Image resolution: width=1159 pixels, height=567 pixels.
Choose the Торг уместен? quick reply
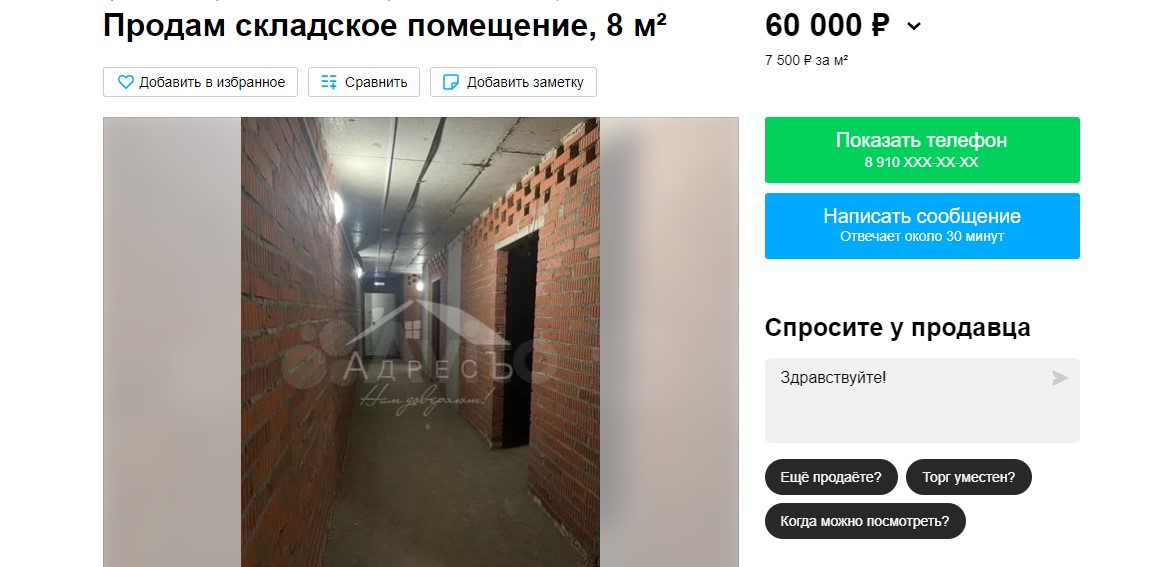tap(968, 477)
